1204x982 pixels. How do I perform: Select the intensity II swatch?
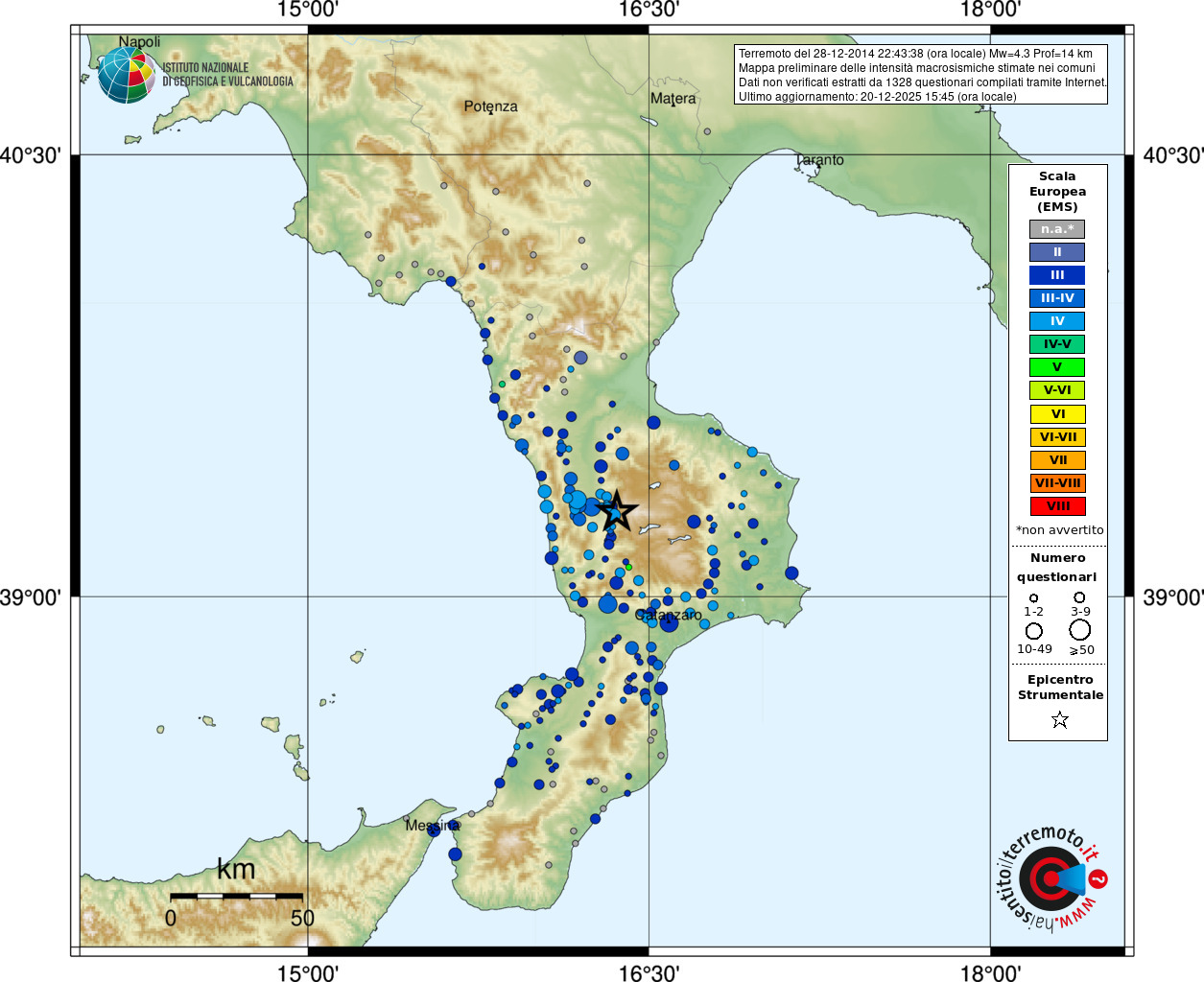click(x=1057, y=252)
